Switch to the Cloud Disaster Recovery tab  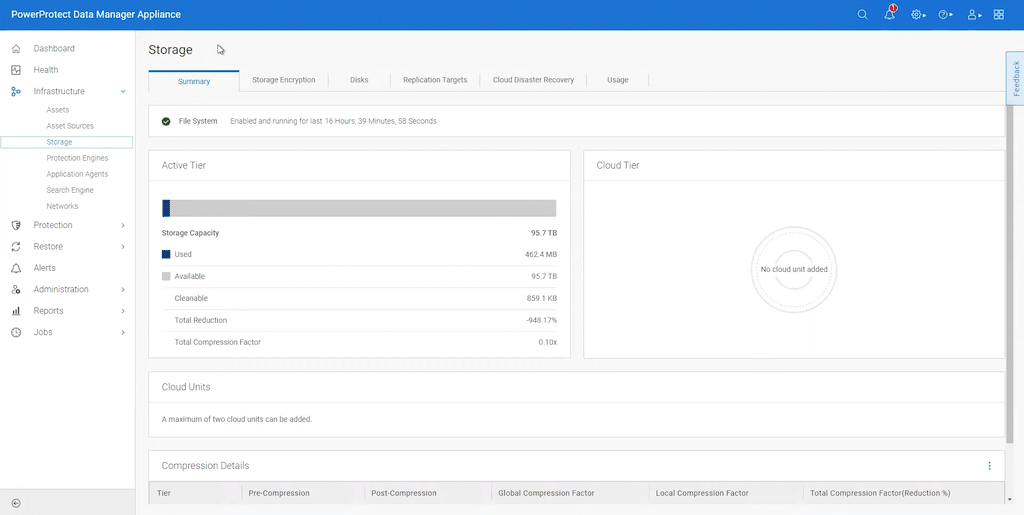[533, 80]
